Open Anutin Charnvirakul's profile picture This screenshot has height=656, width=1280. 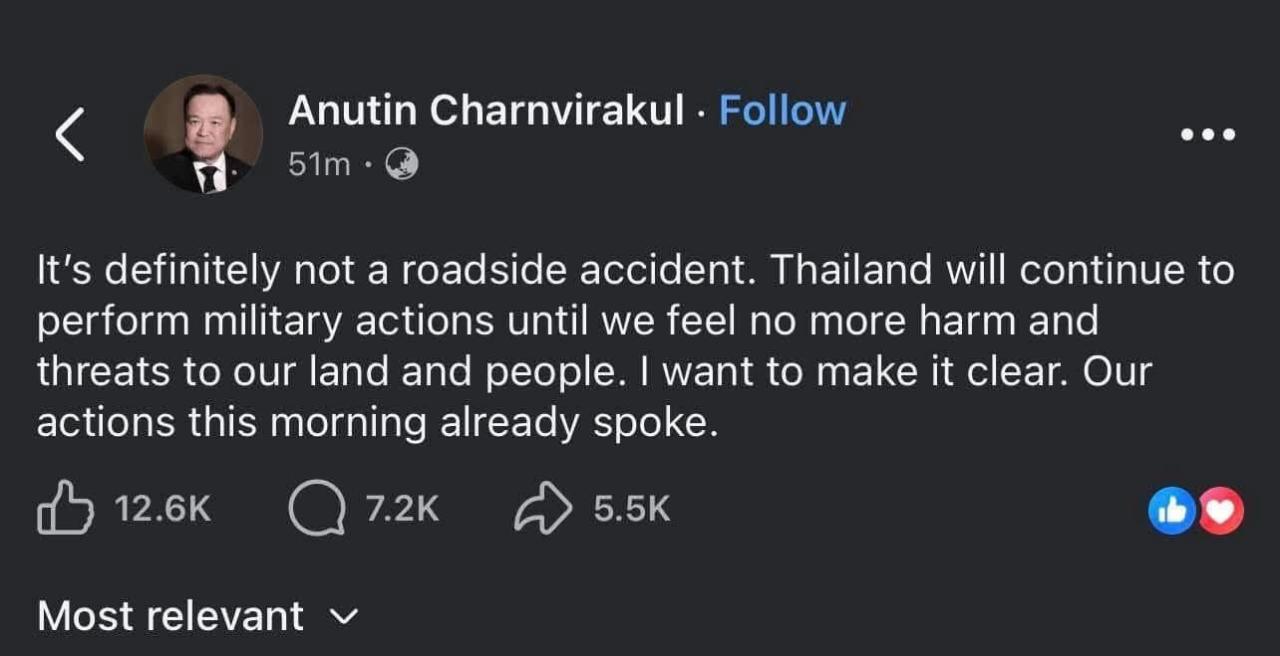[x=203, y=134]
